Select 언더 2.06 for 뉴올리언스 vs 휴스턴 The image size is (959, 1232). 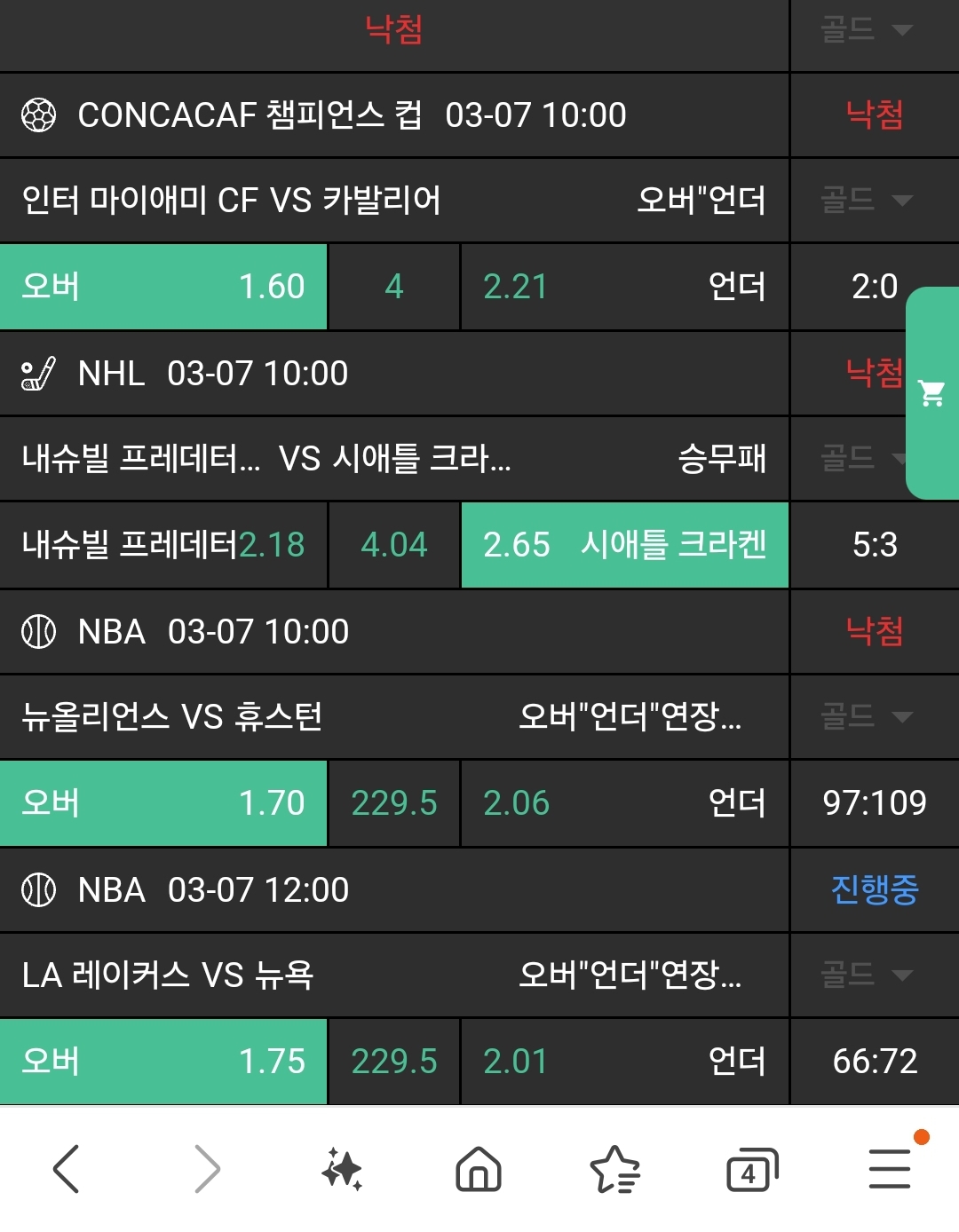coord(624,803)
